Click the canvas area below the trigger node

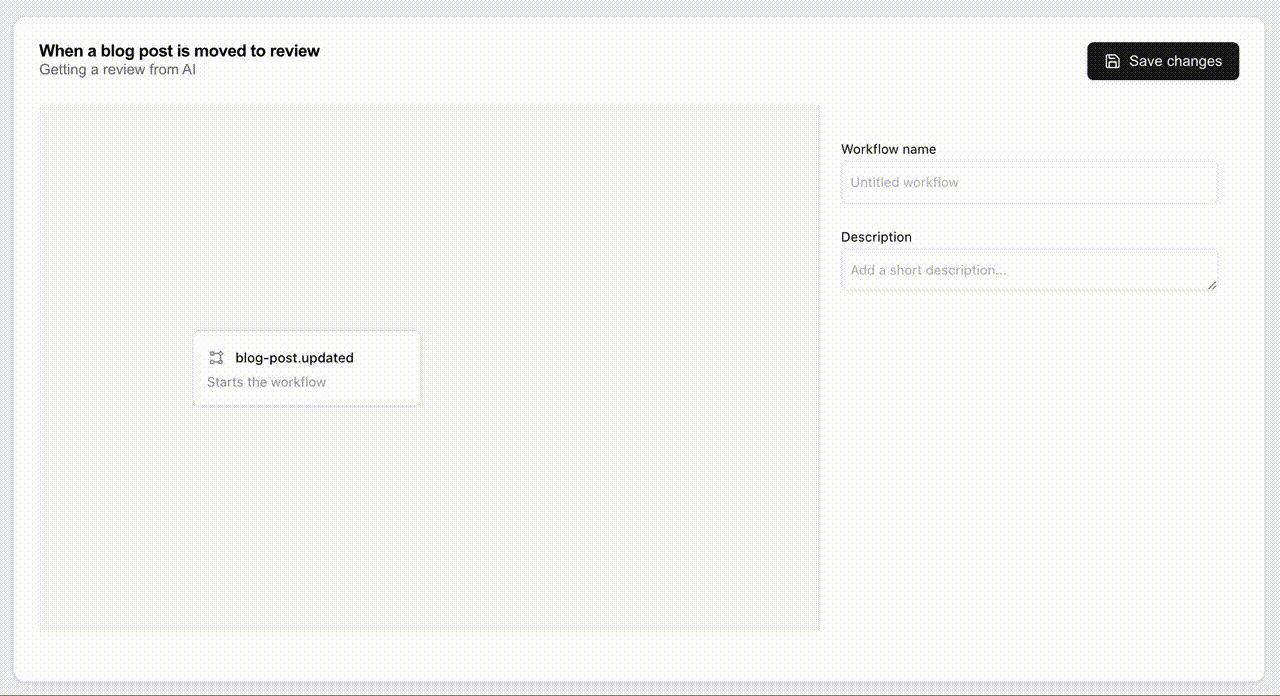coord(306,500)
